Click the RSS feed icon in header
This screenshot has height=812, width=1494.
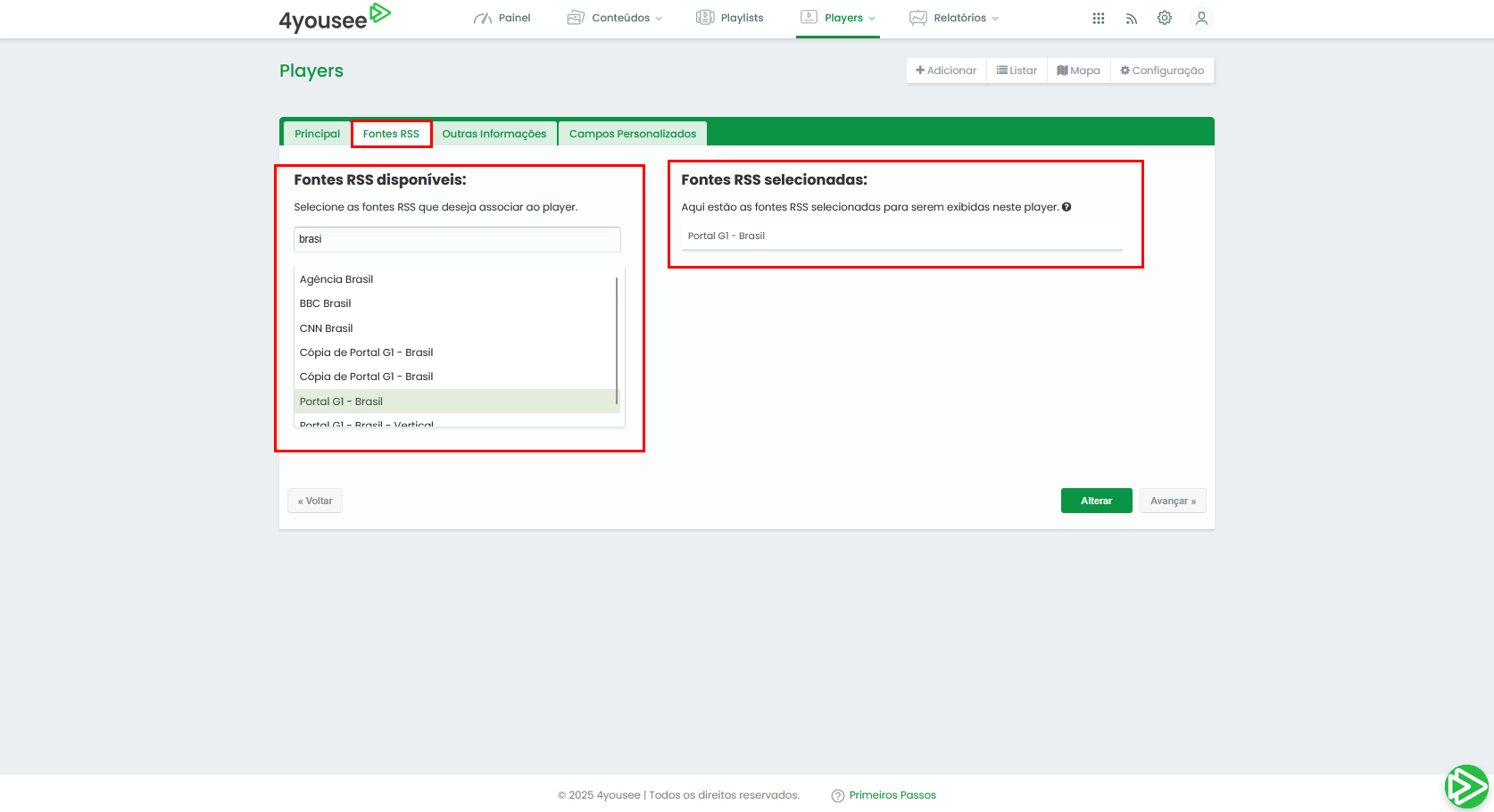pyautogui.click(x=1132, y=19)
